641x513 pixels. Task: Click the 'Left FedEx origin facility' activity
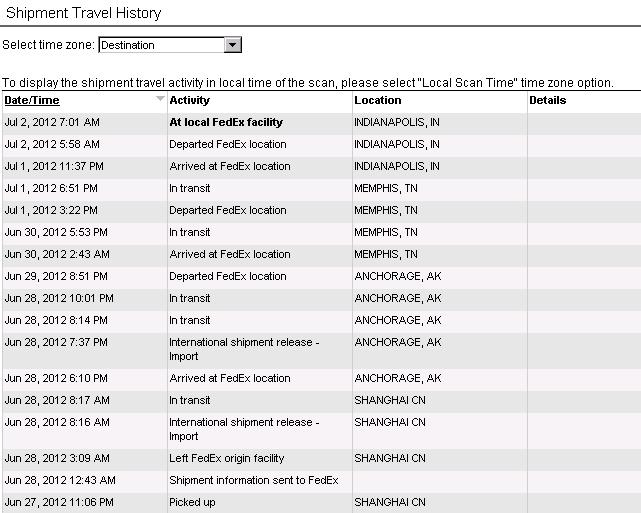coord(226,458)
